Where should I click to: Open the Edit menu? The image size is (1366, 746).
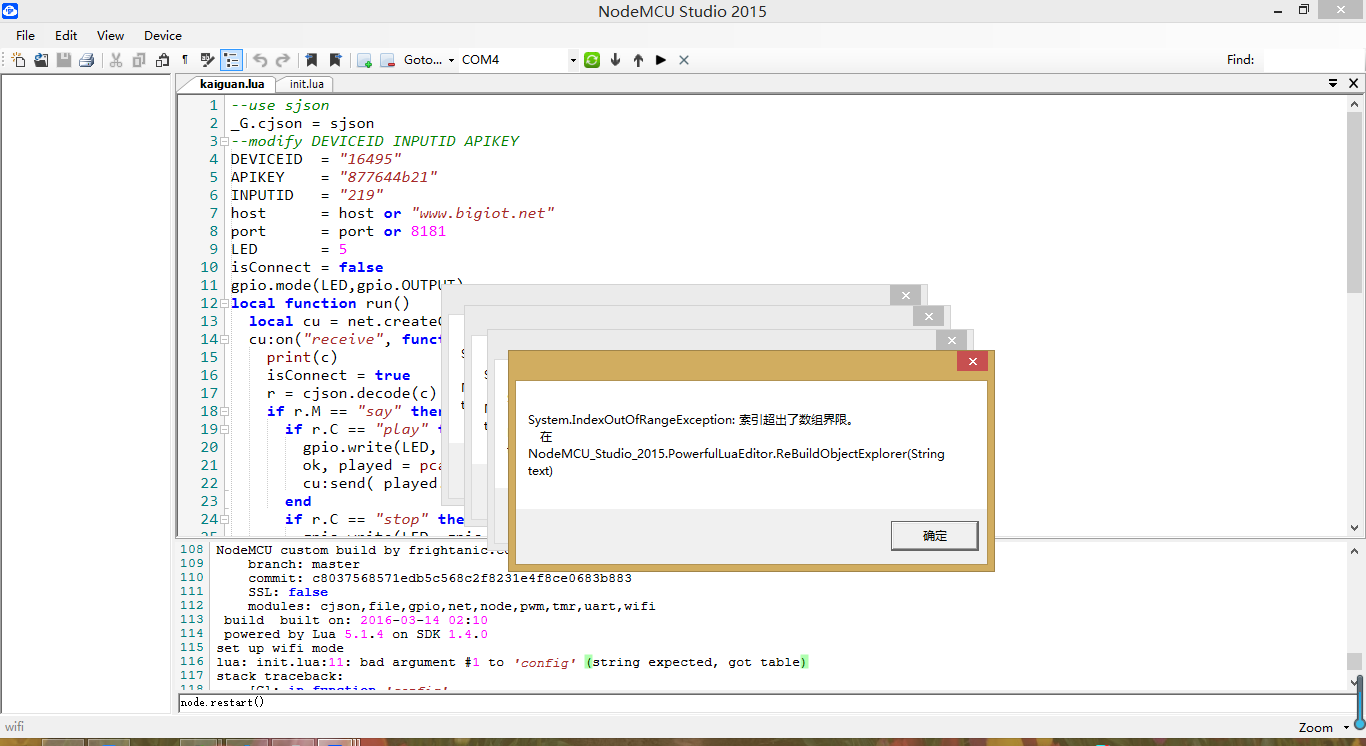[x=66, y=35]
